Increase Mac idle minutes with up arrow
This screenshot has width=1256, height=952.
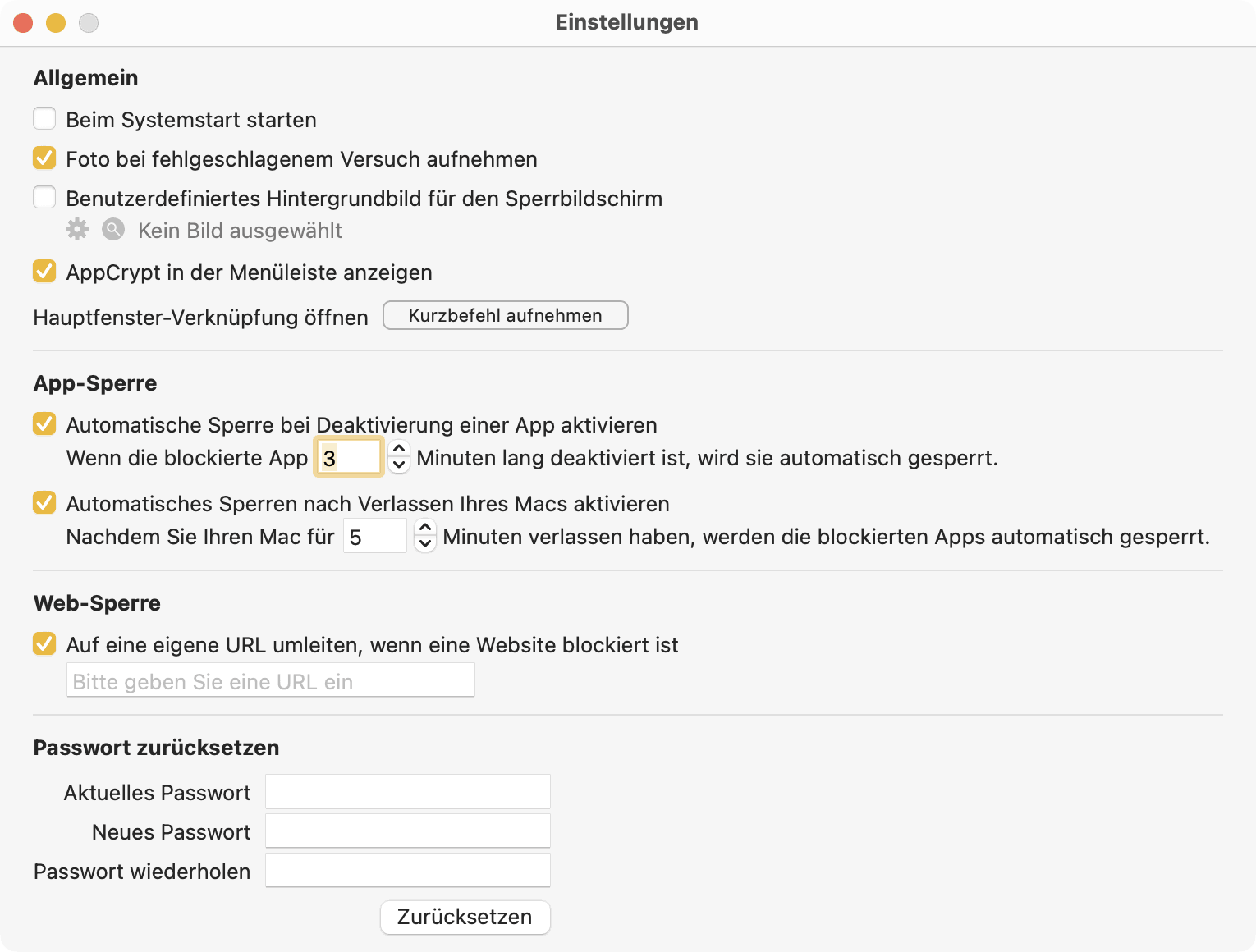(425, 527)
